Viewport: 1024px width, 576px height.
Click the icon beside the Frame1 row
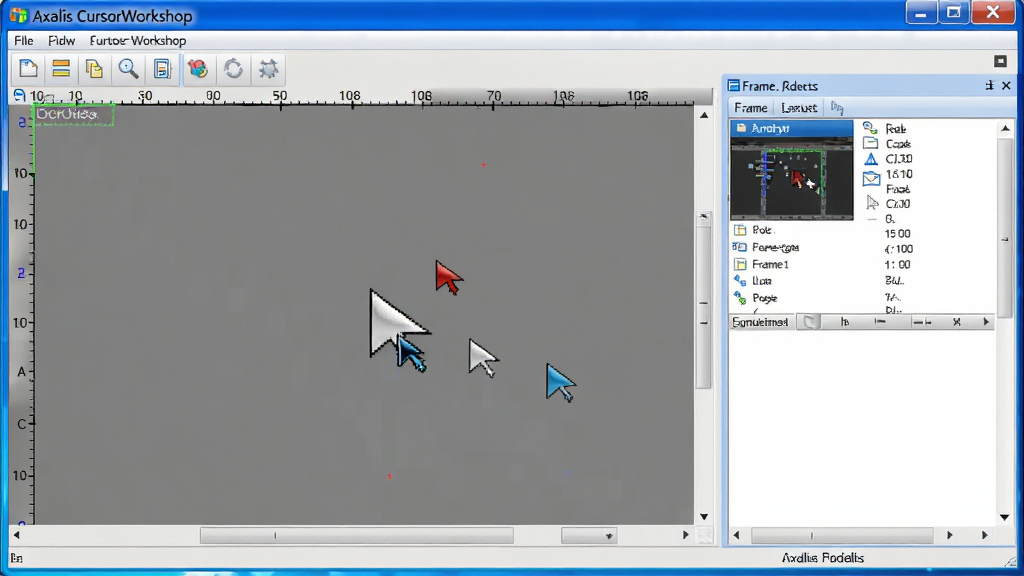(740, 264)
